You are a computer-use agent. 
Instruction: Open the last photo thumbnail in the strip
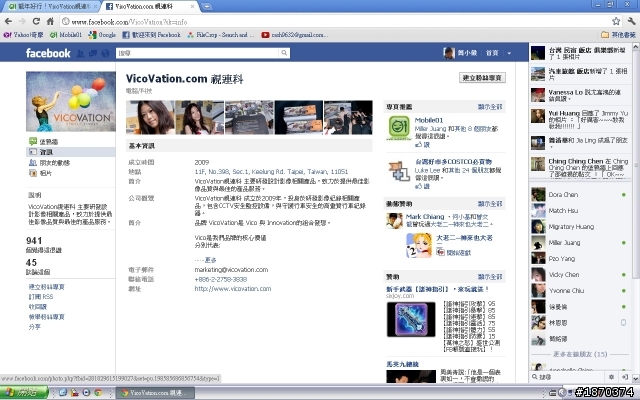click(x=348, y=118)
